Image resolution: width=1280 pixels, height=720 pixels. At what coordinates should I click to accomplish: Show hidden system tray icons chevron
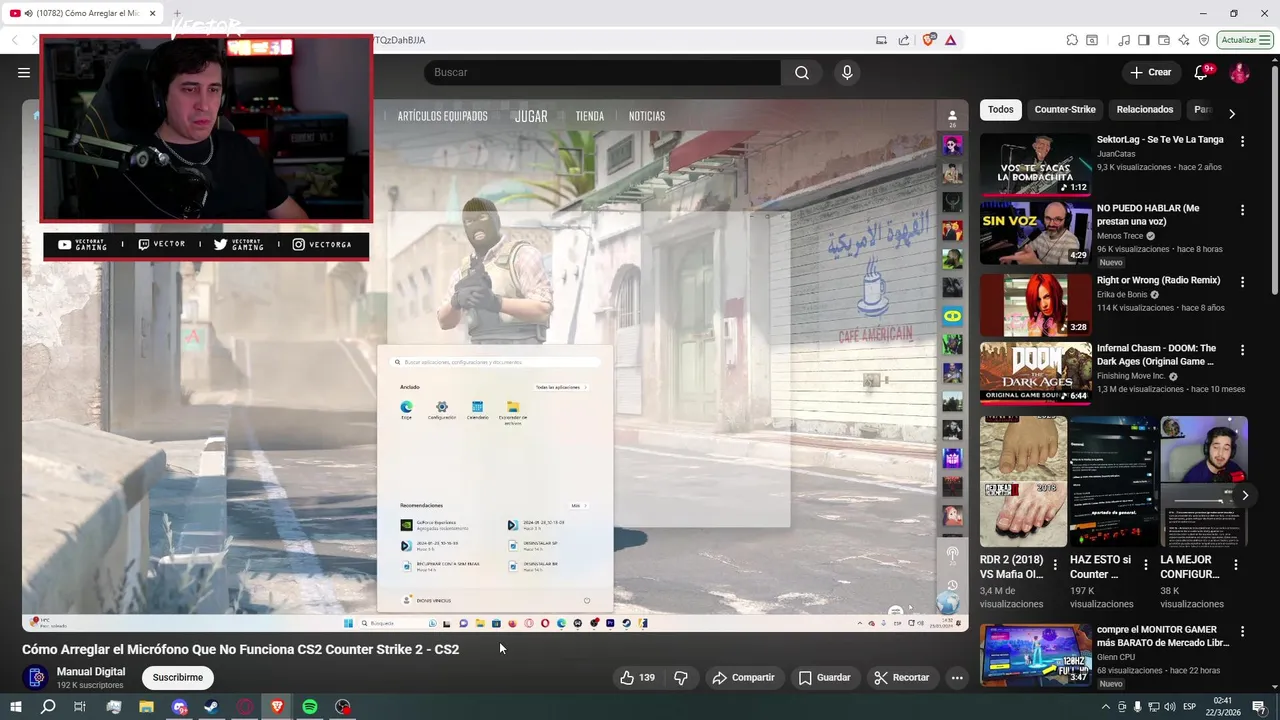point(1106,707)
